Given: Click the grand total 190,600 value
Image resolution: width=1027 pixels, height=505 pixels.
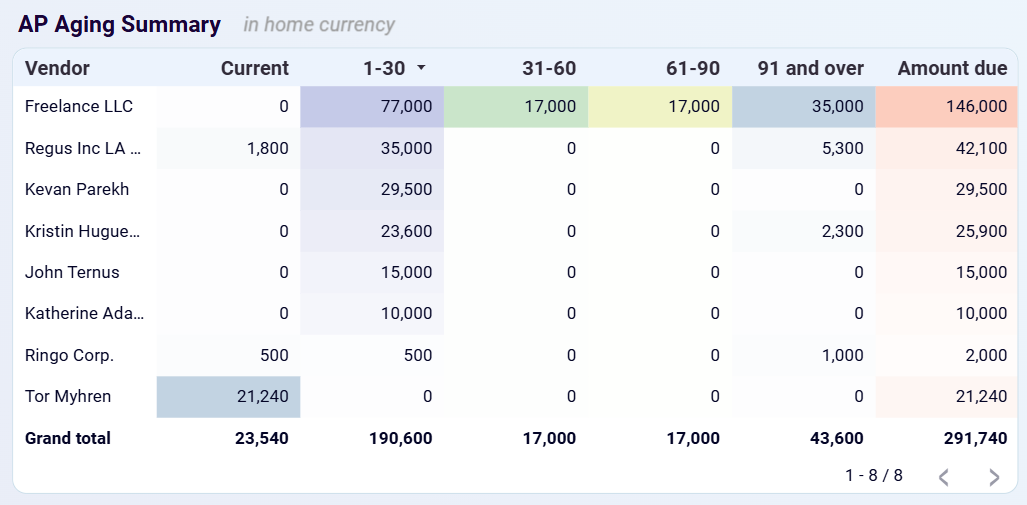Looking at the screenshot, I should click(402, 438).
